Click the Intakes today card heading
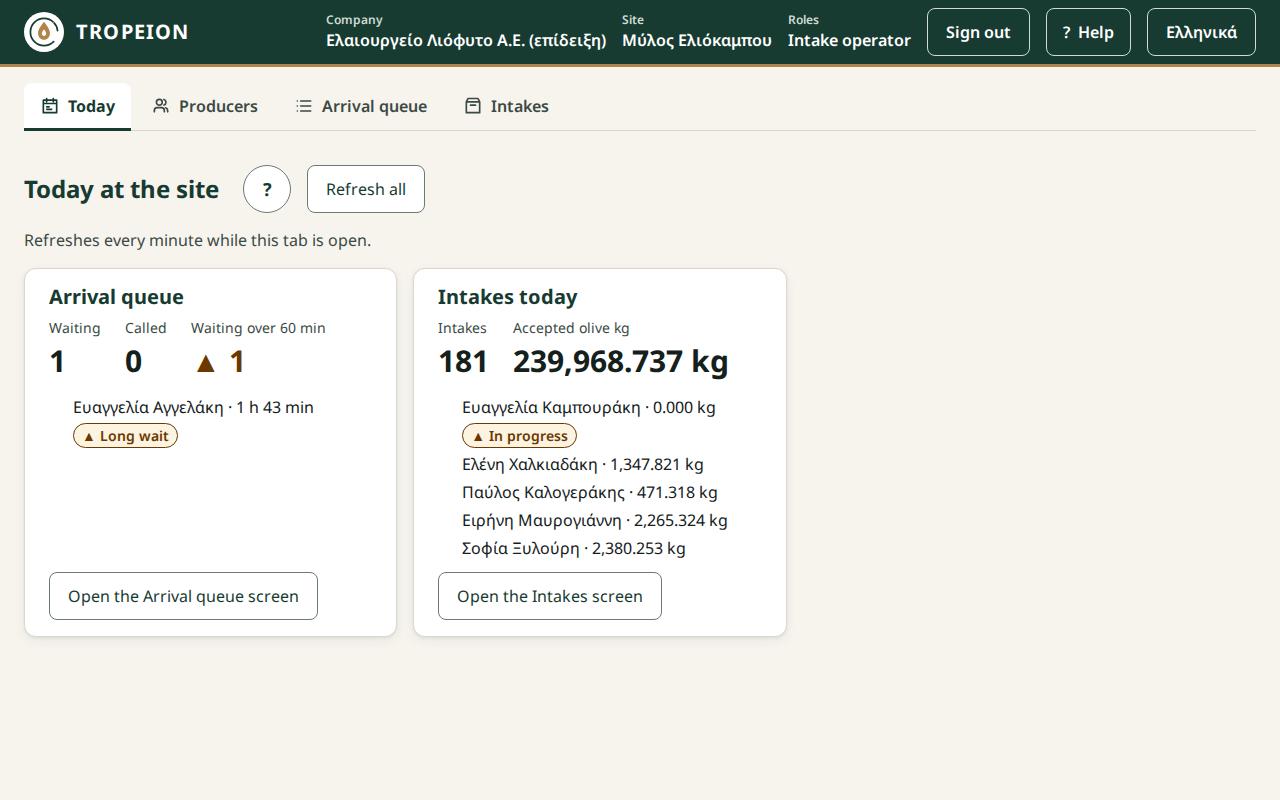 tap(508, 297)
